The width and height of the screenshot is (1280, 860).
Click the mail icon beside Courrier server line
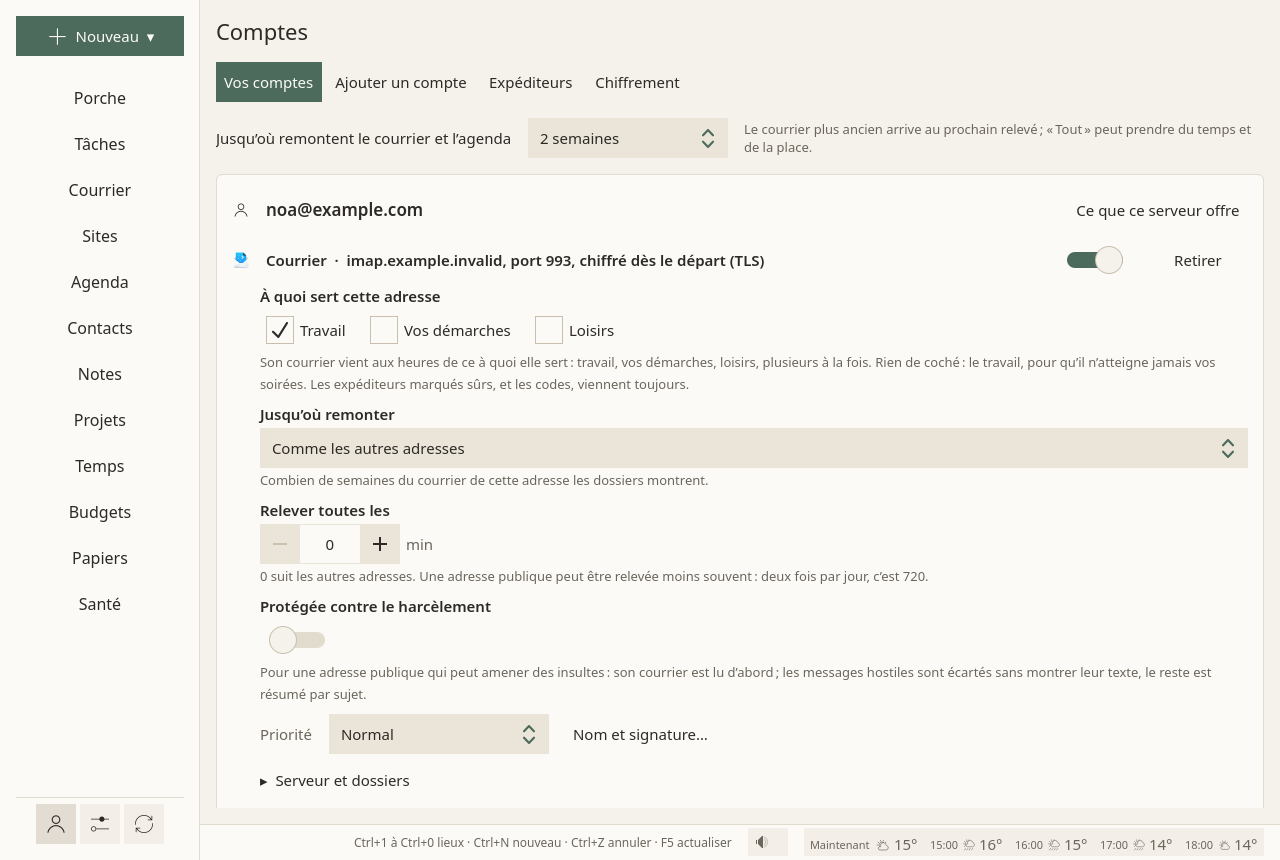[241, 260]
